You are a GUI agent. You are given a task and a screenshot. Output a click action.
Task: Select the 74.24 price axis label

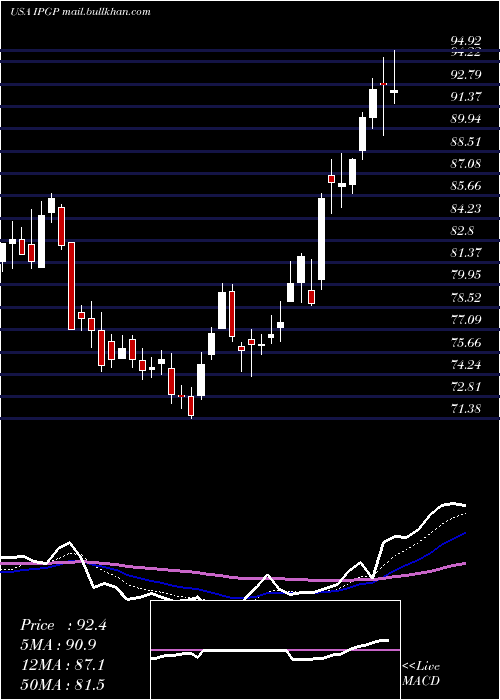466,365
